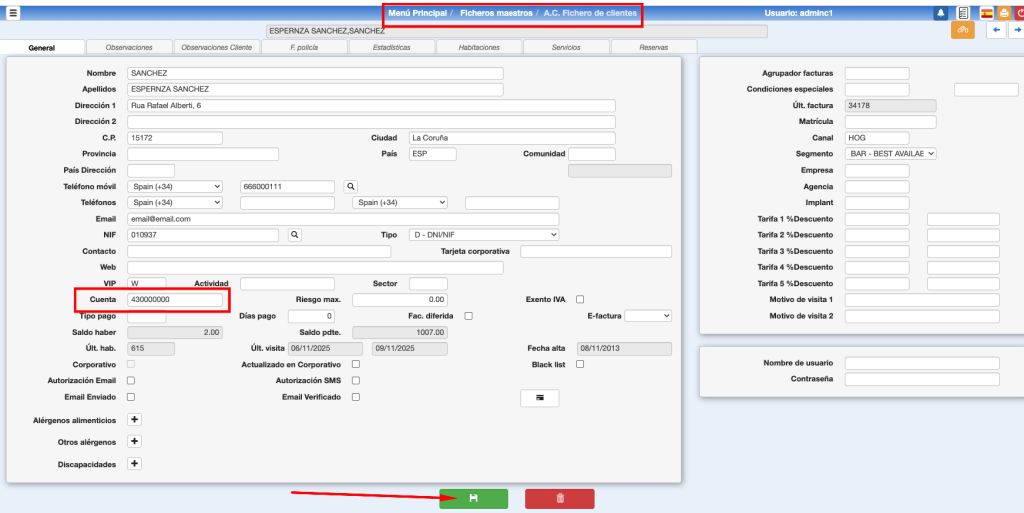The width and height of the screenshot is (1024, 513).
Task: Enable the Exento IVA checkbox
Action: pos(580,299)
